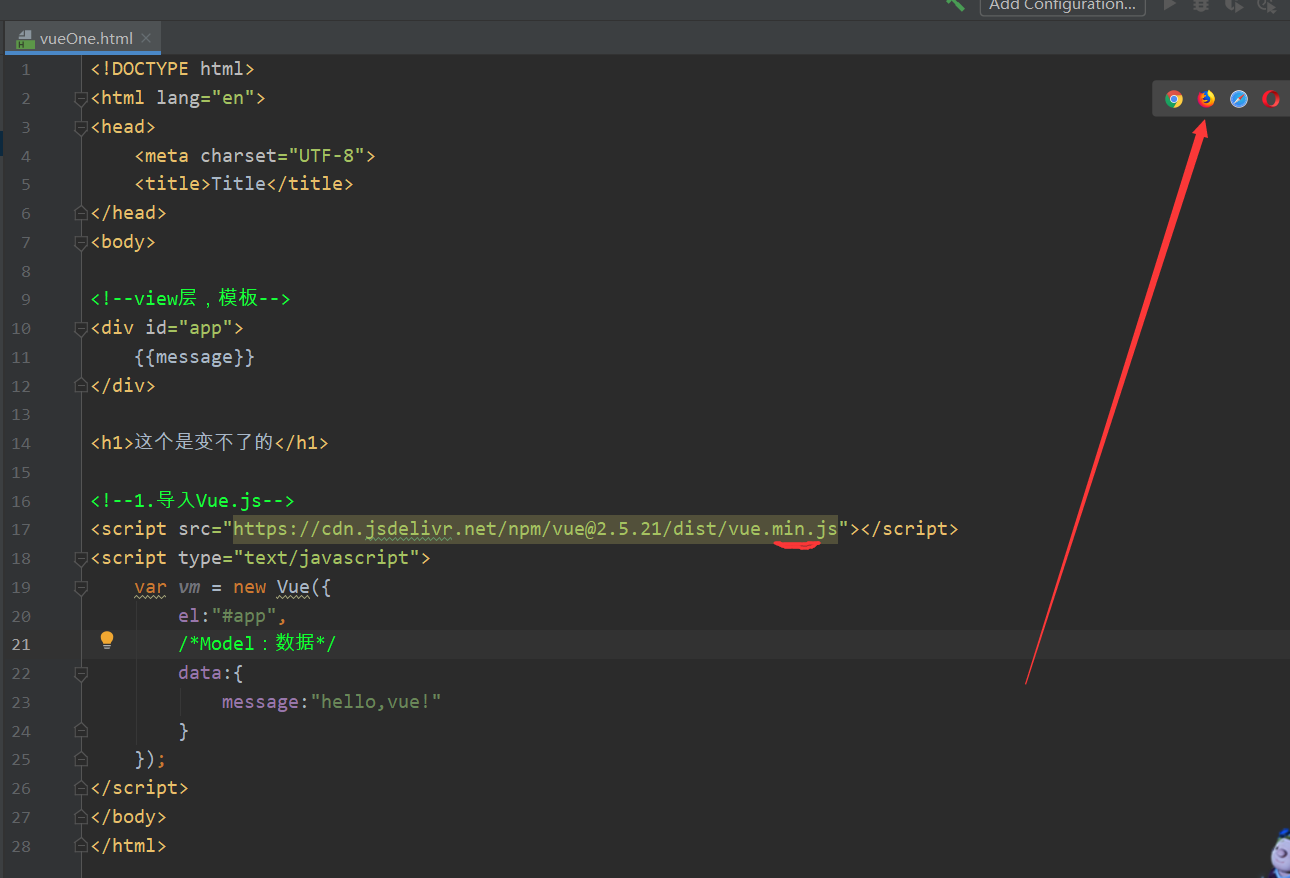Viewport: 1290px width, 878px height.
Task: Click the DOCTYPE html declaration text
Action: coord(173,69)
